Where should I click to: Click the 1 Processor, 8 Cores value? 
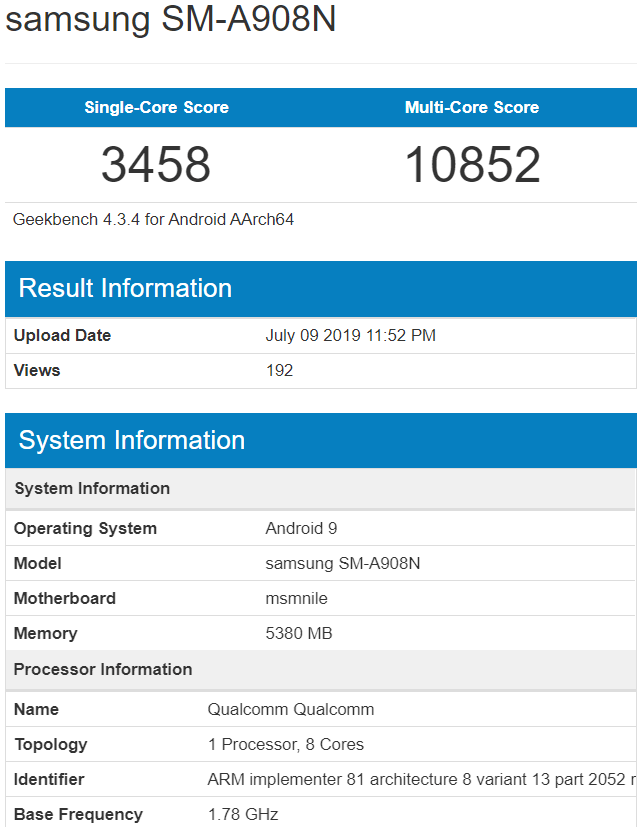(x=286, y=744)
